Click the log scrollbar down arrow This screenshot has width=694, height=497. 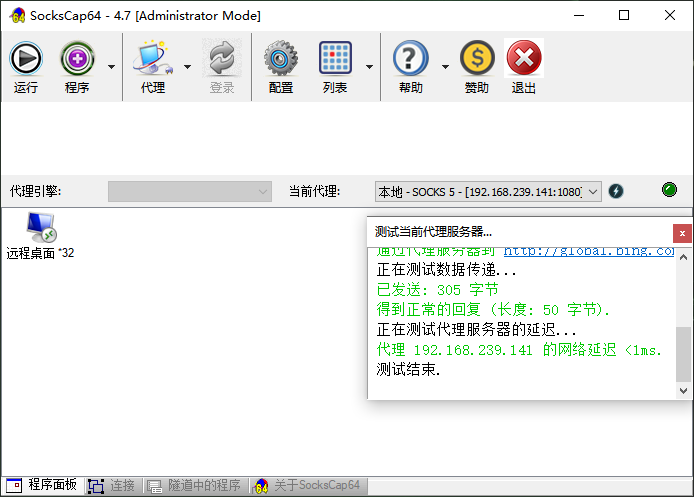tap(683, 391)
